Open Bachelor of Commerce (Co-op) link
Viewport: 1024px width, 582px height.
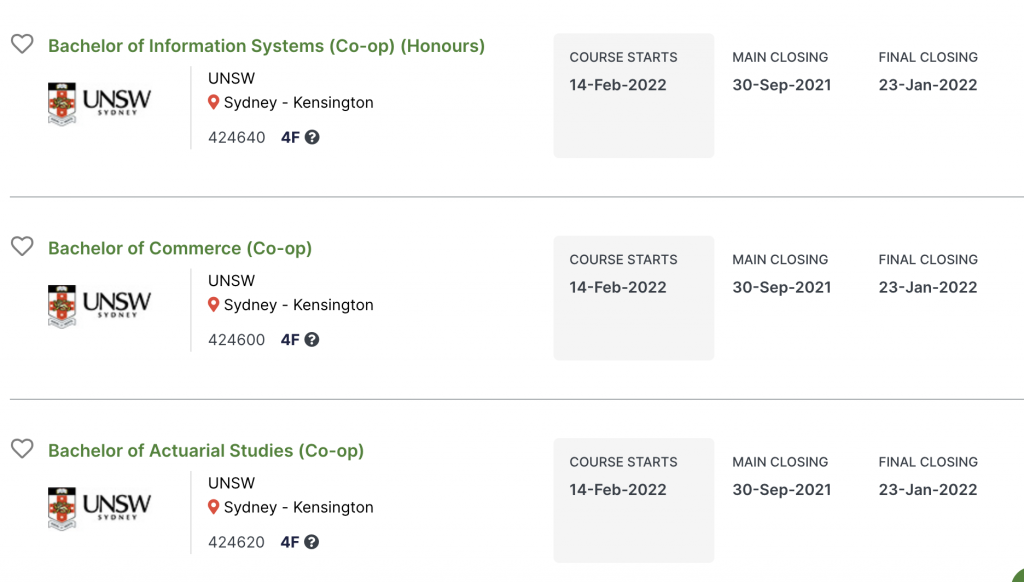click(180, 248)
